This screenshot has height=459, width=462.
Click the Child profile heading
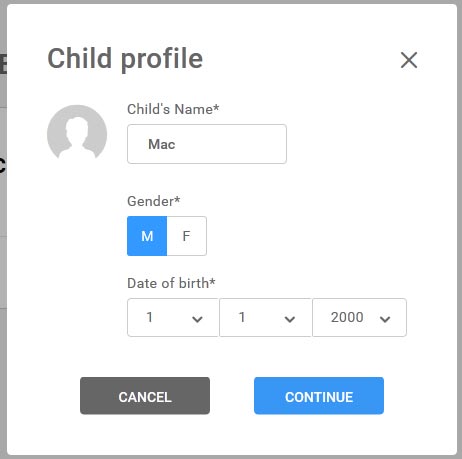click(125, 59)
